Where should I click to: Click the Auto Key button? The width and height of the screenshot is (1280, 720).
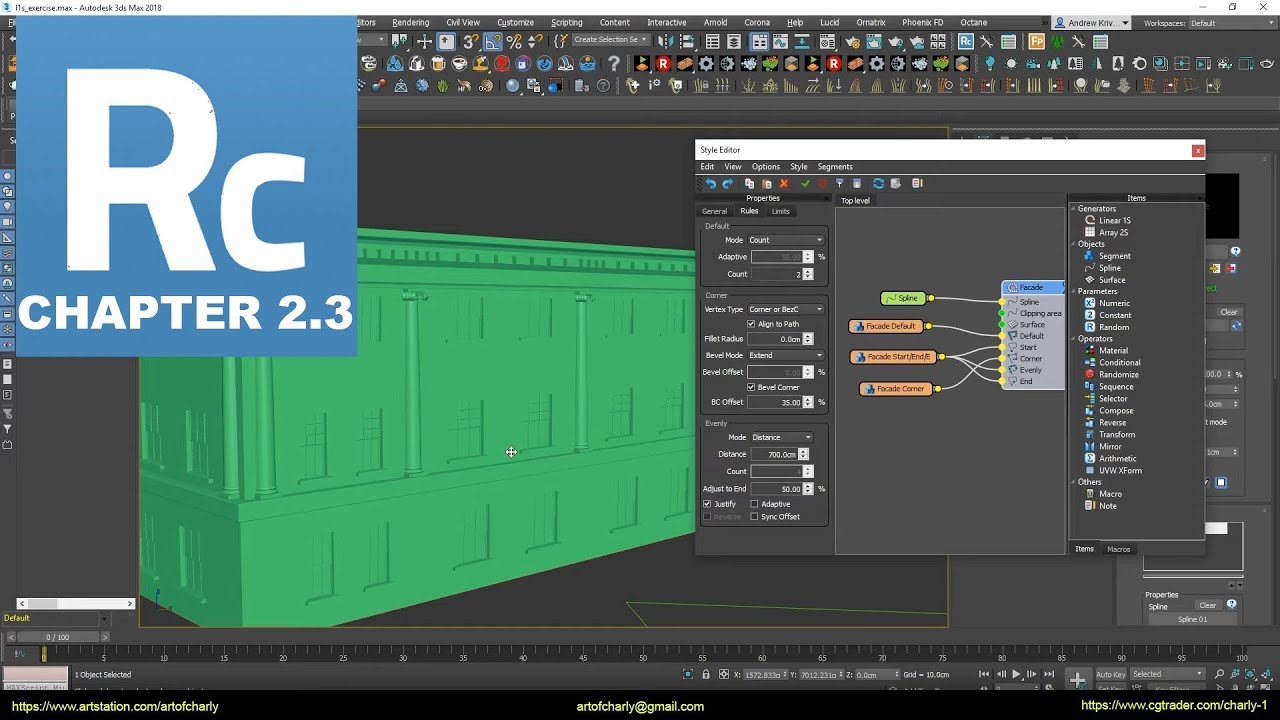[1110, 674]
